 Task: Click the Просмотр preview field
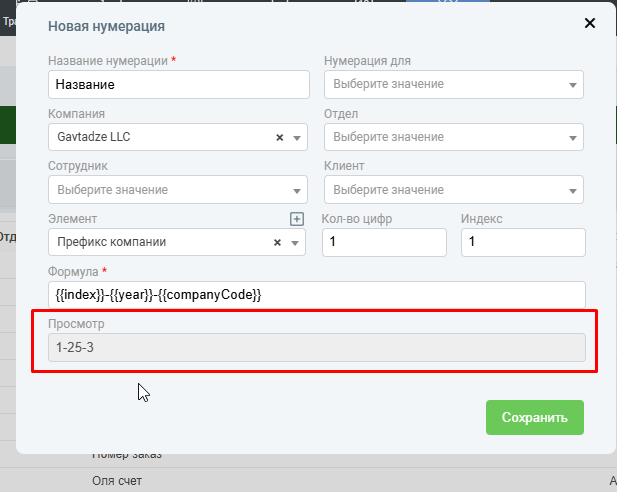[315, 347]
